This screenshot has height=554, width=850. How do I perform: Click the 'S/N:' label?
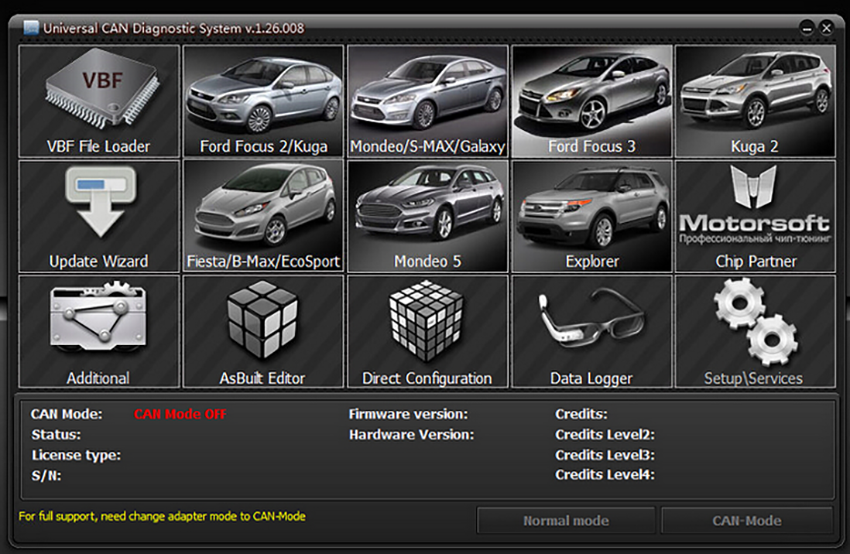[x=47, y=476]
